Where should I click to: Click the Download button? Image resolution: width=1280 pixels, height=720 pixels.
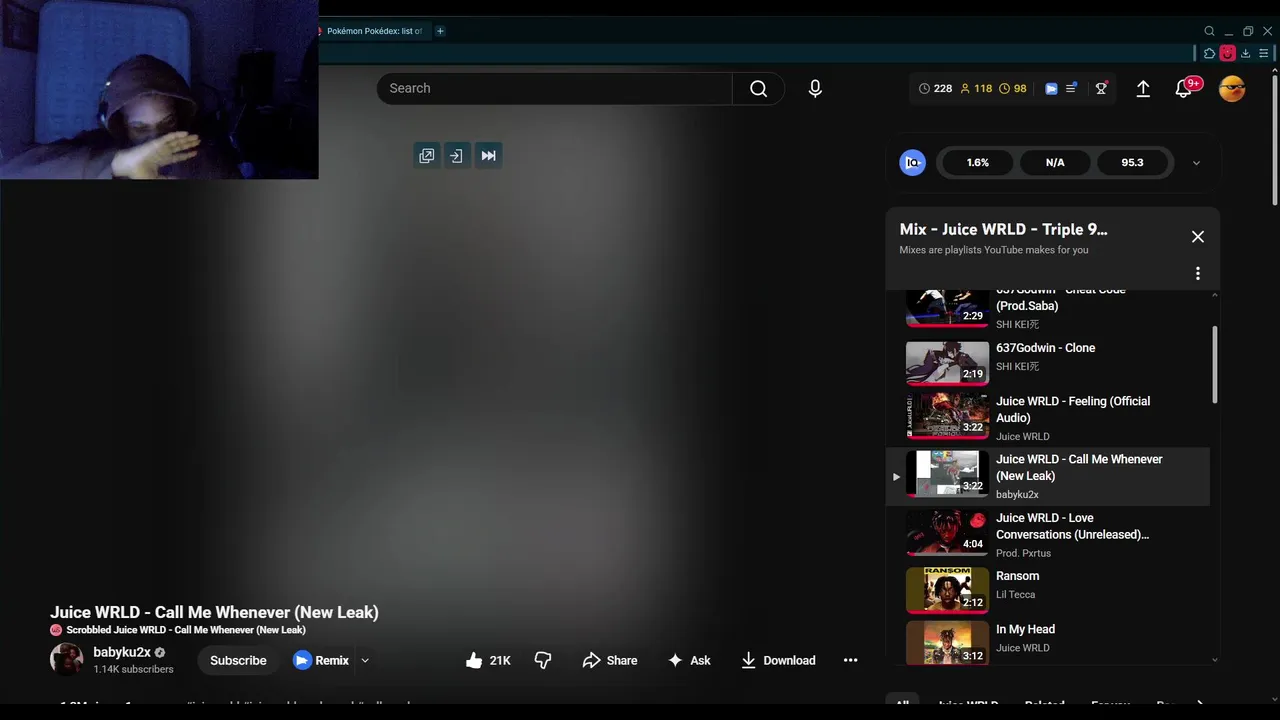778,660
